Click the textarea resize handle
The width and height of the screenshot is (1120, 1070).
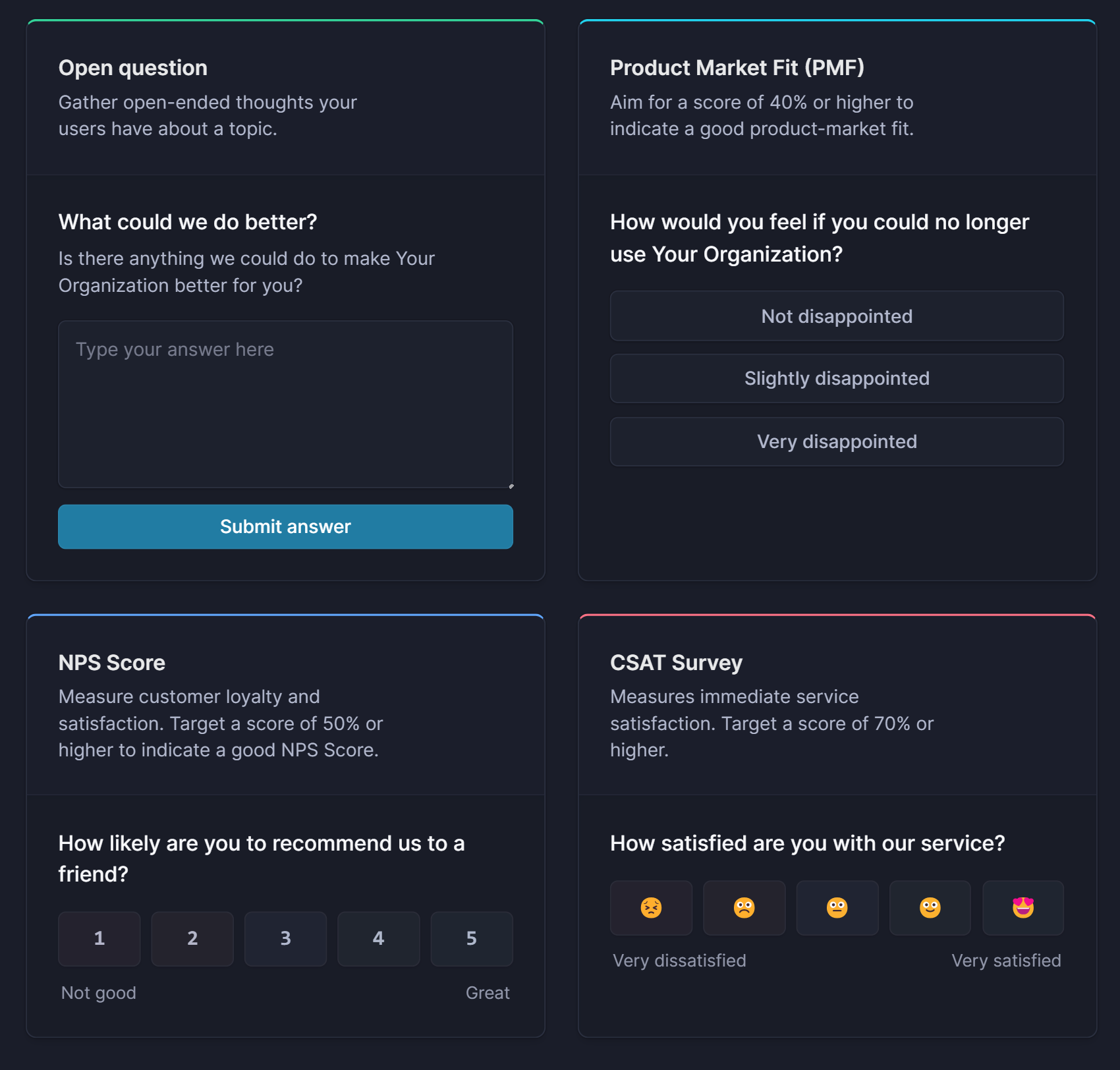[x=511, y=485]
